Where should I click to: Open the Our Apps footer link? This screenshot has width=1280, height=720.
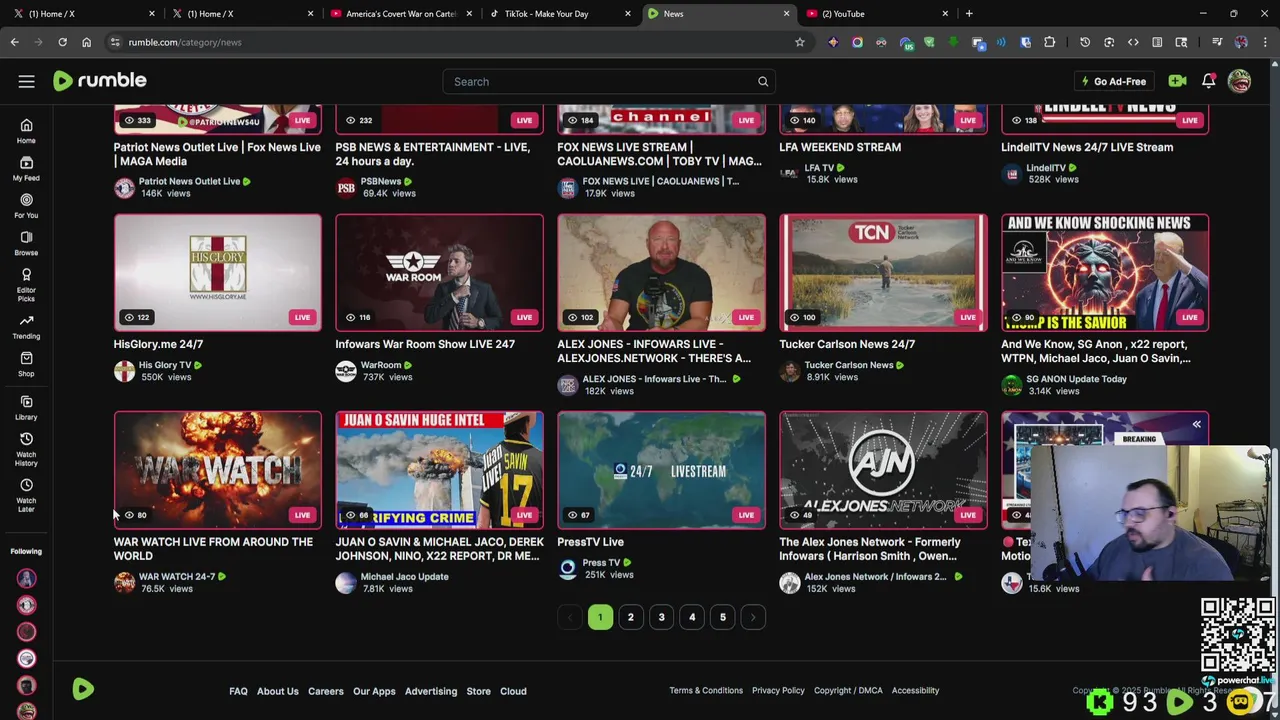[374, 691]
